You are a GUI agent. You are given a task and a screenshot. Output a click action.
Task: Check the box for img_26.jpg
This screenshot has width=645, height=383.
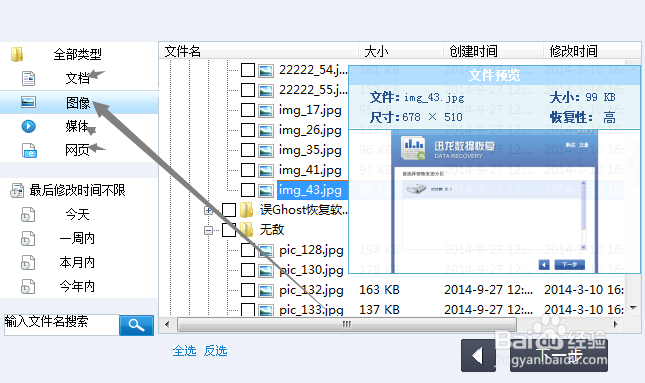click(x=248, y=130)
